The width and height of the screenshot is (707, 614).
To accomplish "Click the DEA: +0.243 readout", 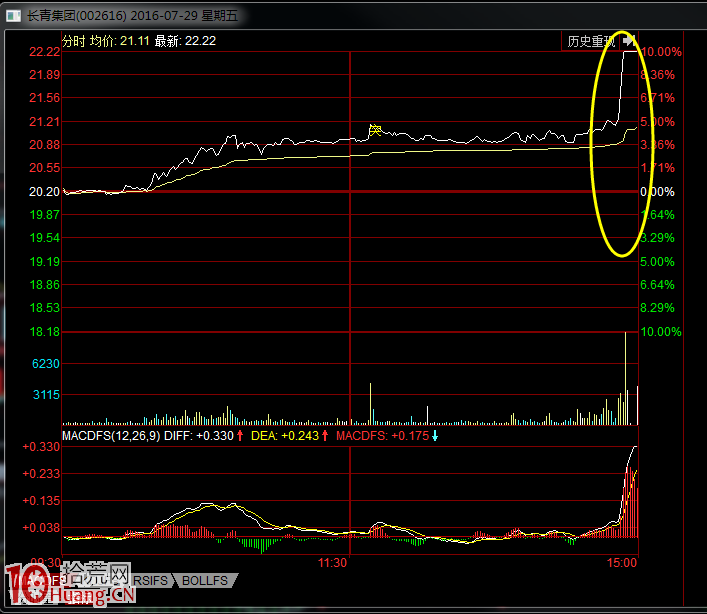I will click(x=285, y=435).
